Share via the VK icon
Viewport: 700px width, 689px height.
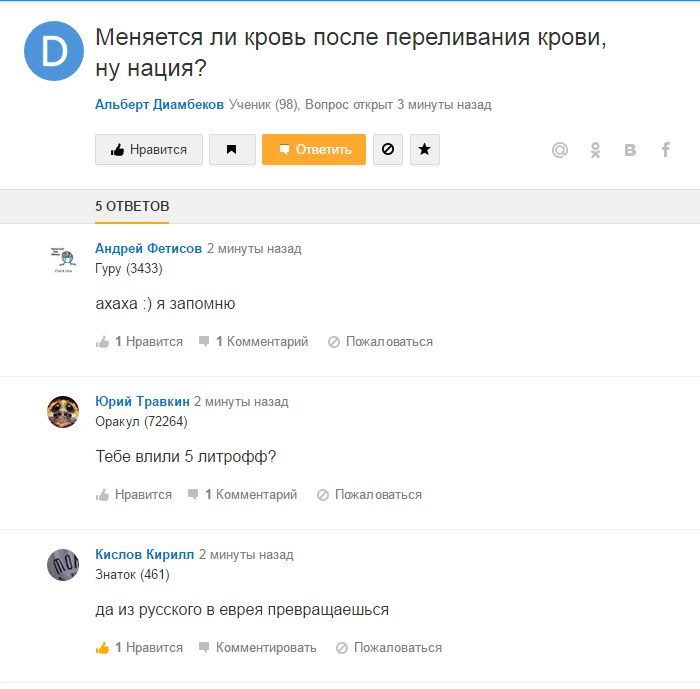click(630, 150)
